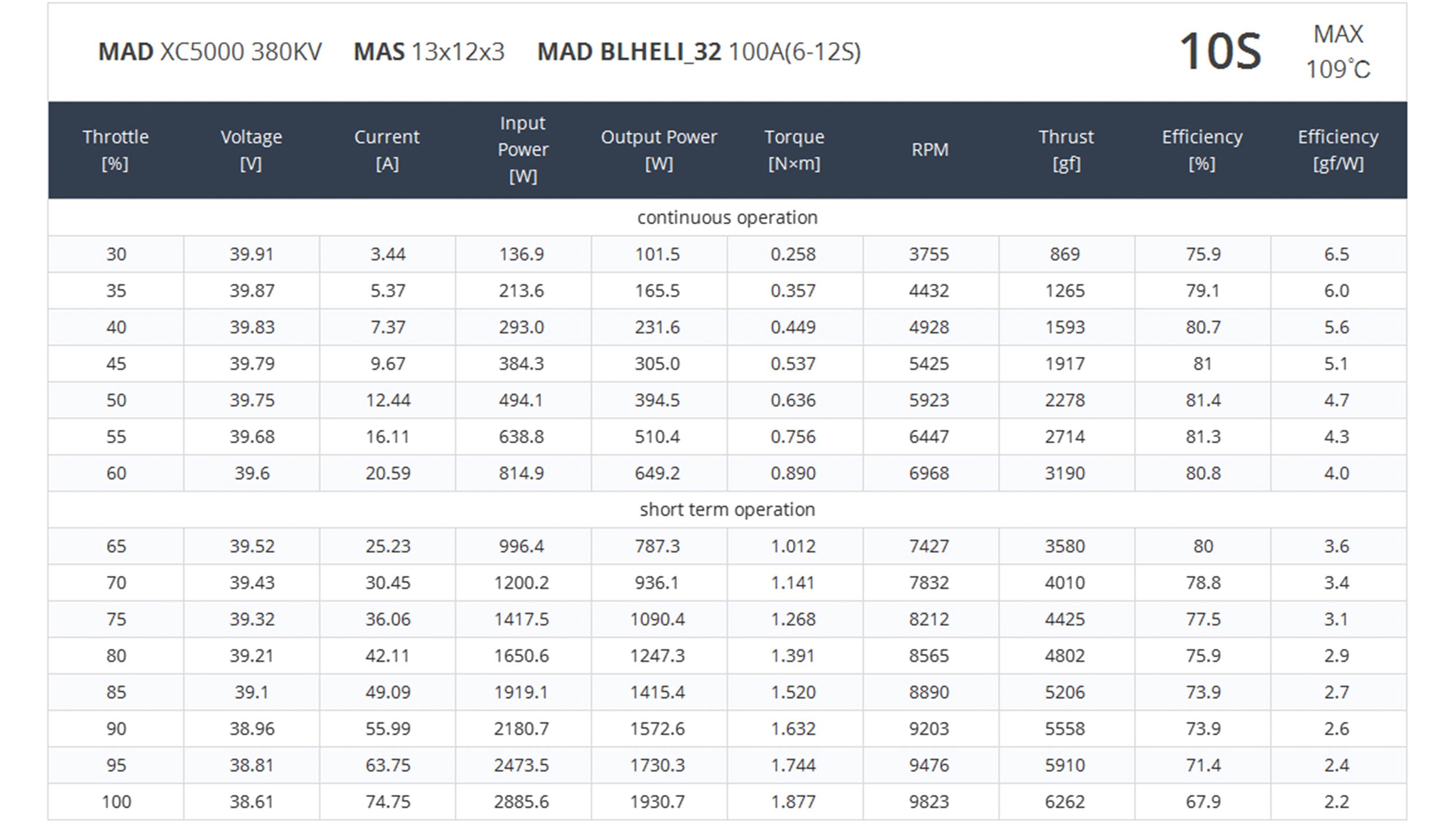Viewport: 1456px width, 828px height.
Task: Click the short term operation section label
Action: [x=727, y=509]
